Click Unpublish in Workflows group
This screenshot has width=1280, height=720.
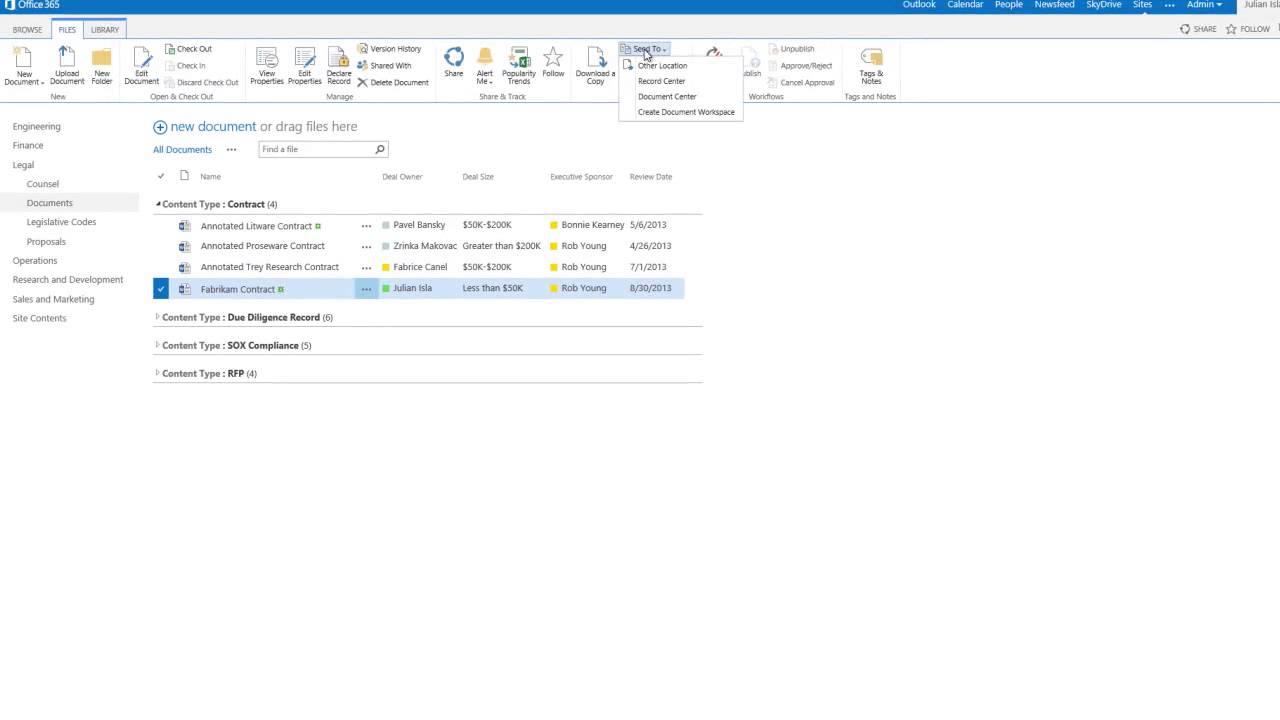791,49
